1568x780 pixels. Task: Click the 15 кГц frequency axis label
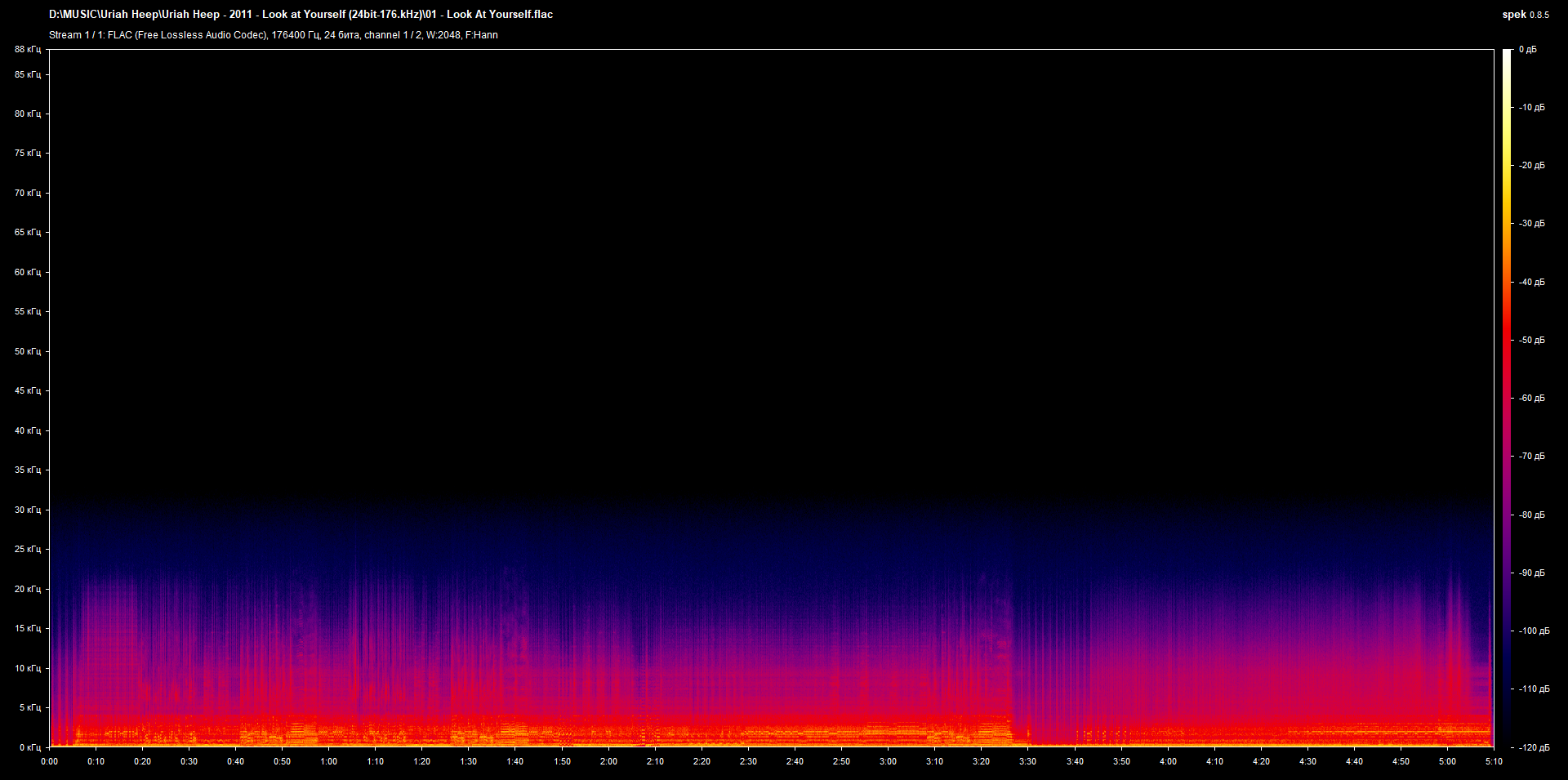(x=28, y=629)
